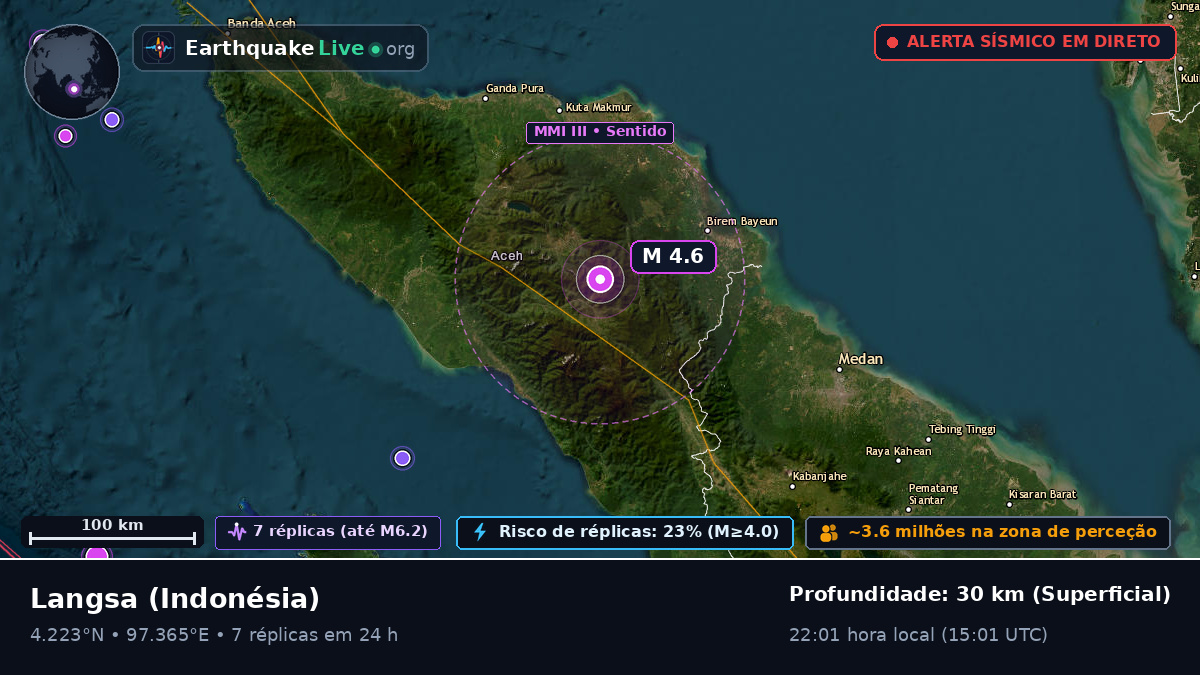Open the mini globe locator thumbnail

pos(72,72)
